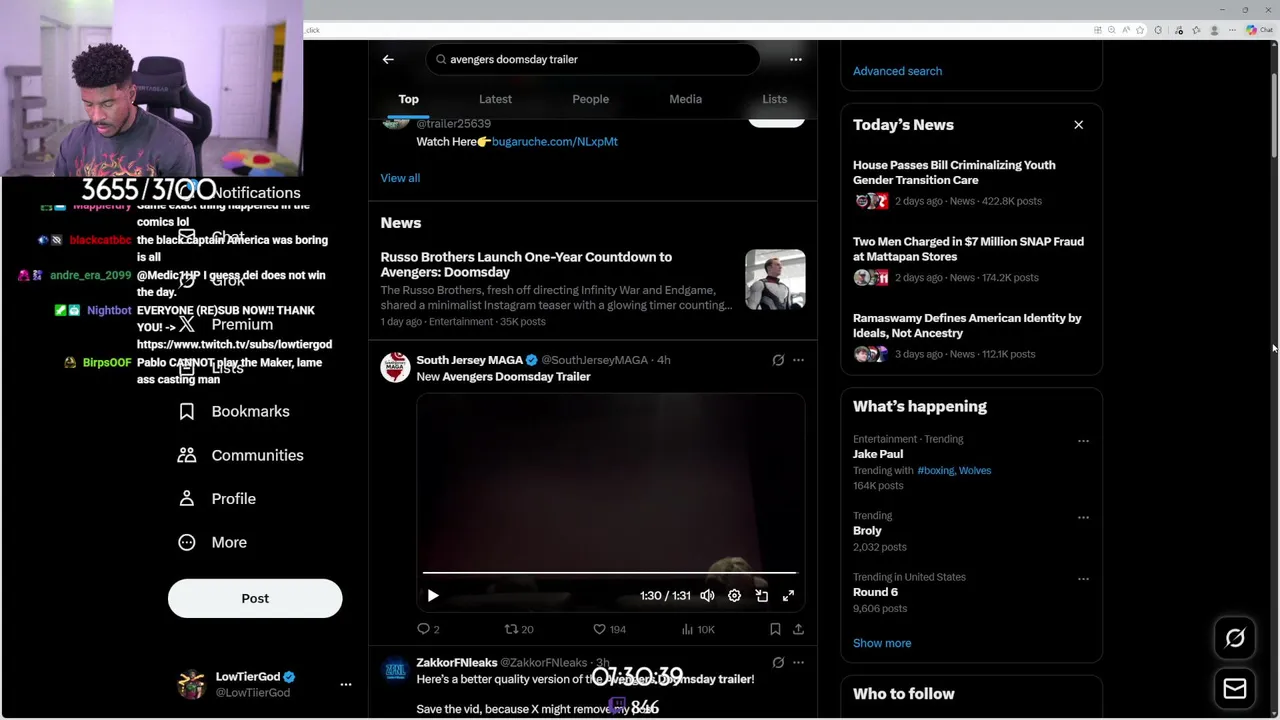Click the video progress bar
The image size is (1280, 720).
click(x=609, y=573)
